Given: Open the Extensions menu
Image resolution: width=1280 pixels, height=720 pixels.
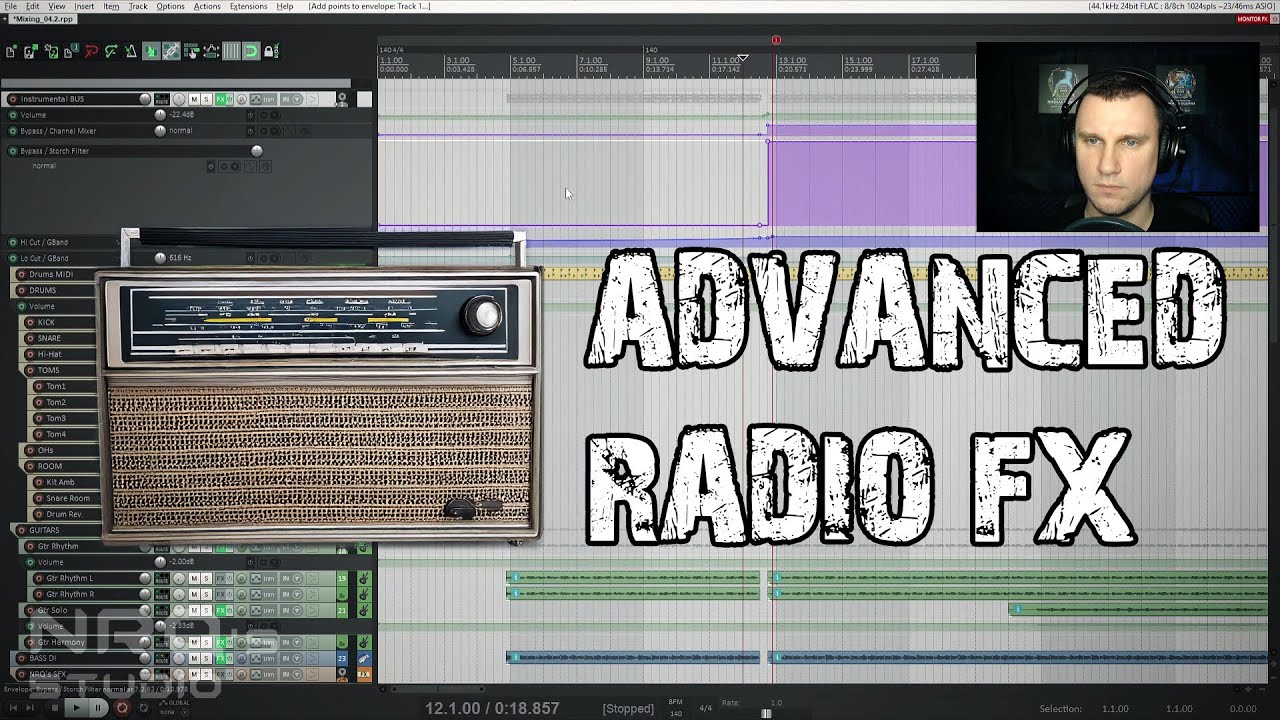Looking at the screenshot, I should point(248,6).
